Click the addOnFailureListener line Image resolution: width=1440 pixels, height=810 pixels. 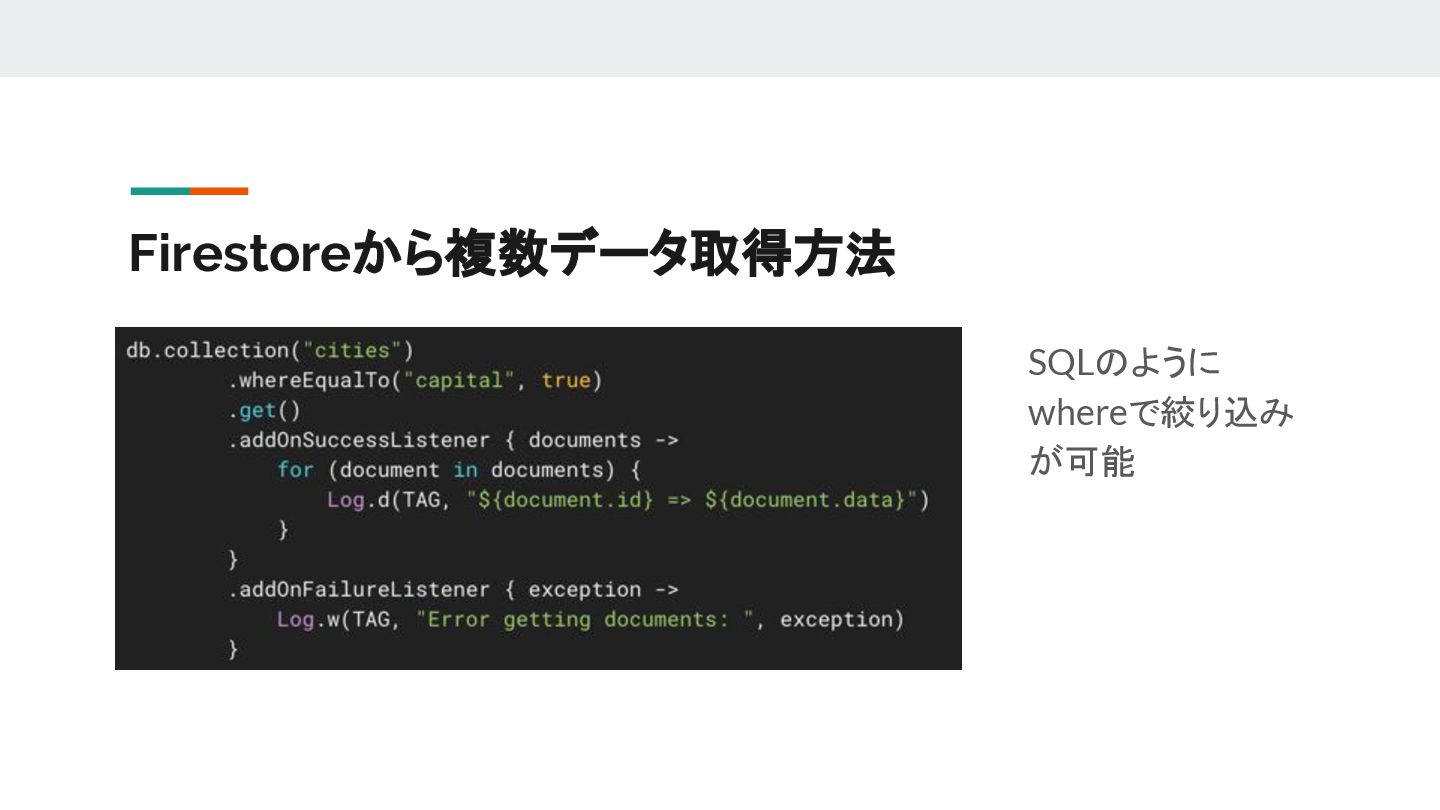(454, 590)
